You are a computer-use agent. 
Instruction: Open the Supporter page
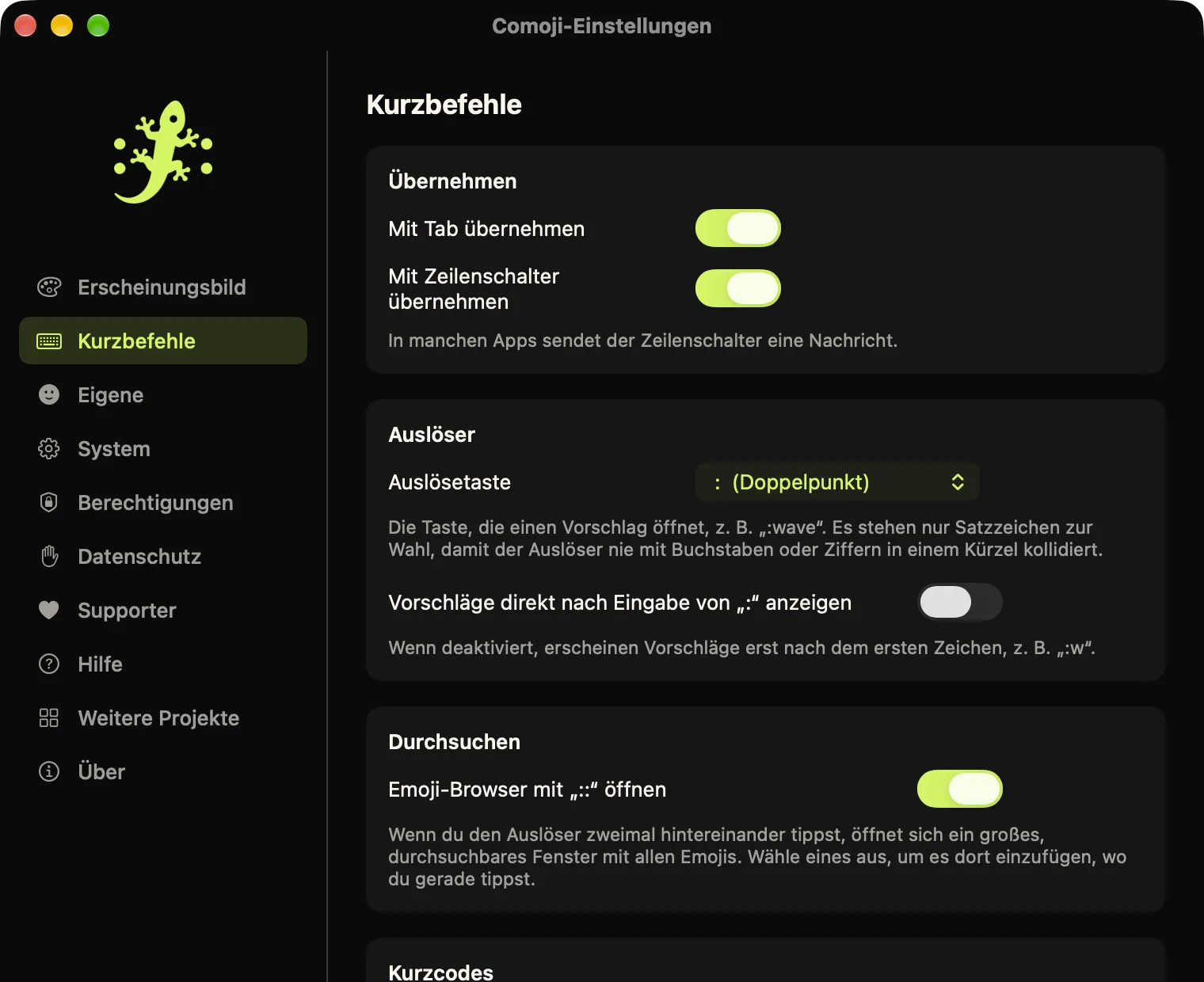coord(163,610)
